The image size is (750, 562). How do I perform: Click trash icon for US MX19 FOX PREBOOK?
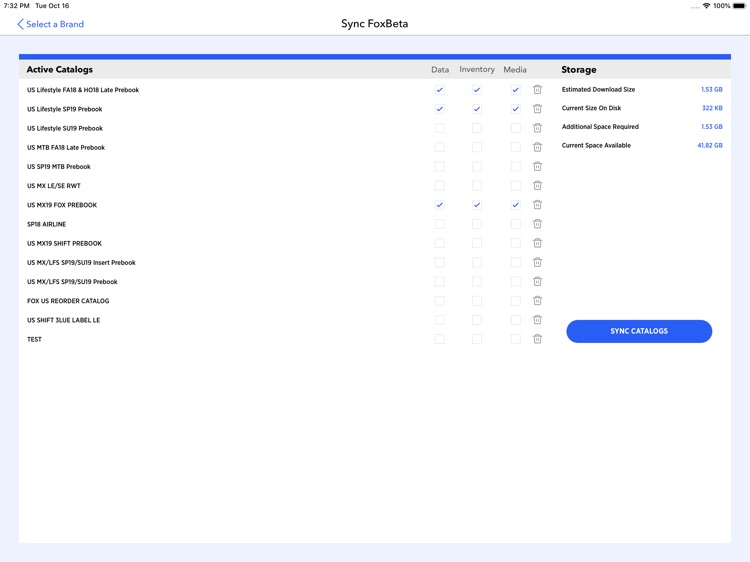click(537, 205)
